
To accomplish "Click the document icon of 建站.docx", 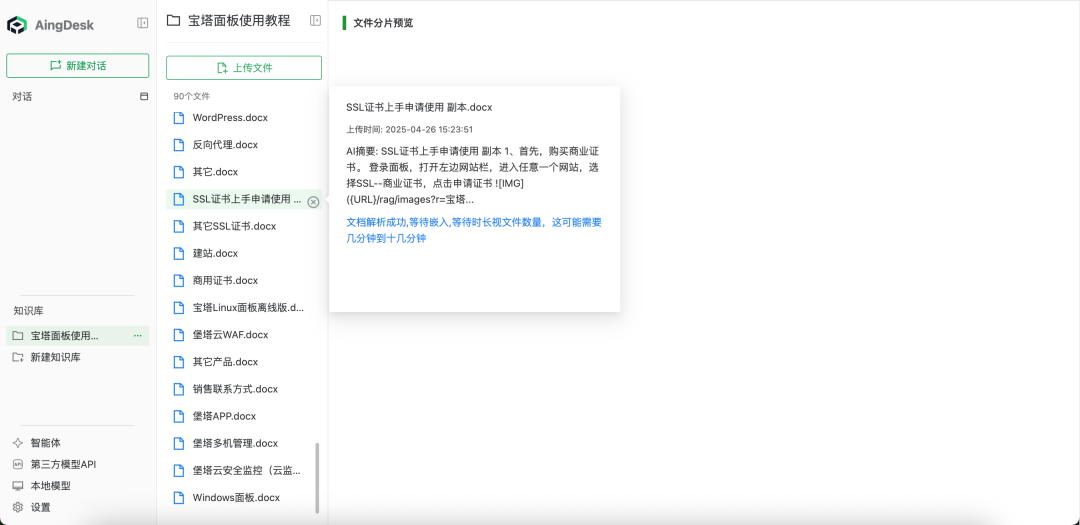I will pos(179,254).
